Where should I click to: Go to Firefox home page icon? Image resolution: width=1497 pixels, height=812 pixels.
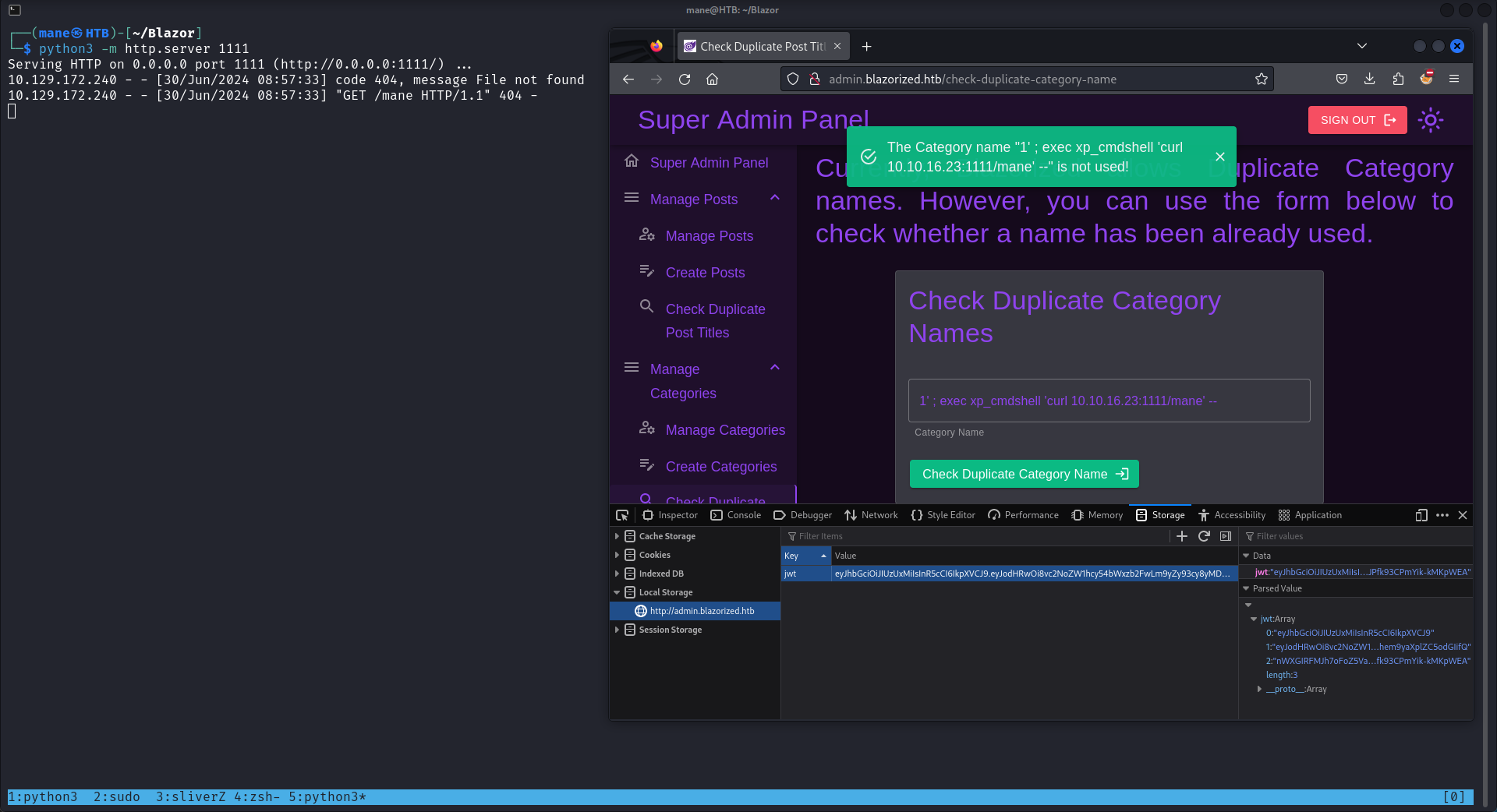pyautogui.click(x=712, y=79)
